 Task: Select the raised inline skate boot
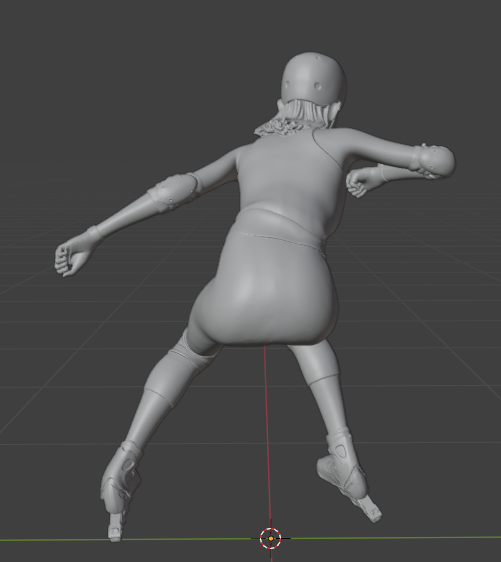pos(347,477)
